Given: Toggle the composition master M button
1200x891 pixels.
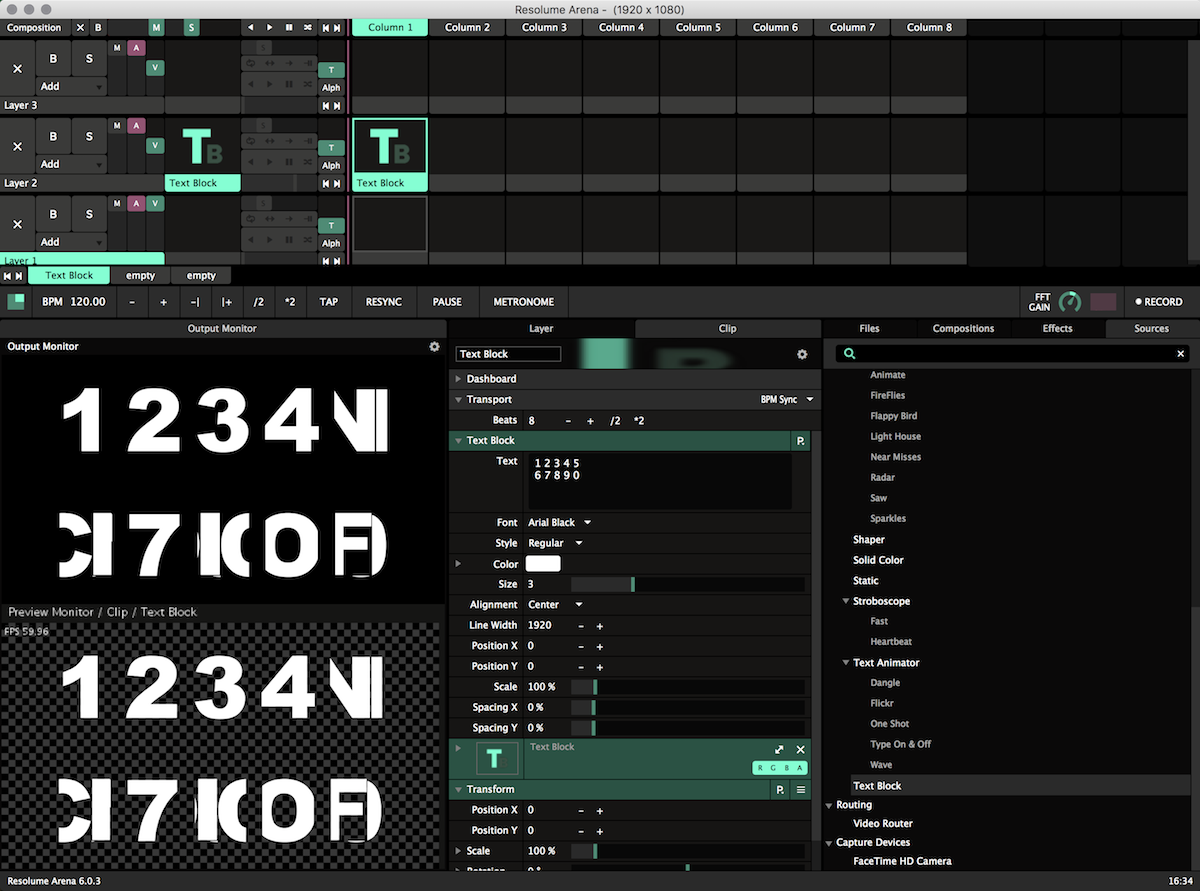Looking at the screenshot, I should click(157, 28).
